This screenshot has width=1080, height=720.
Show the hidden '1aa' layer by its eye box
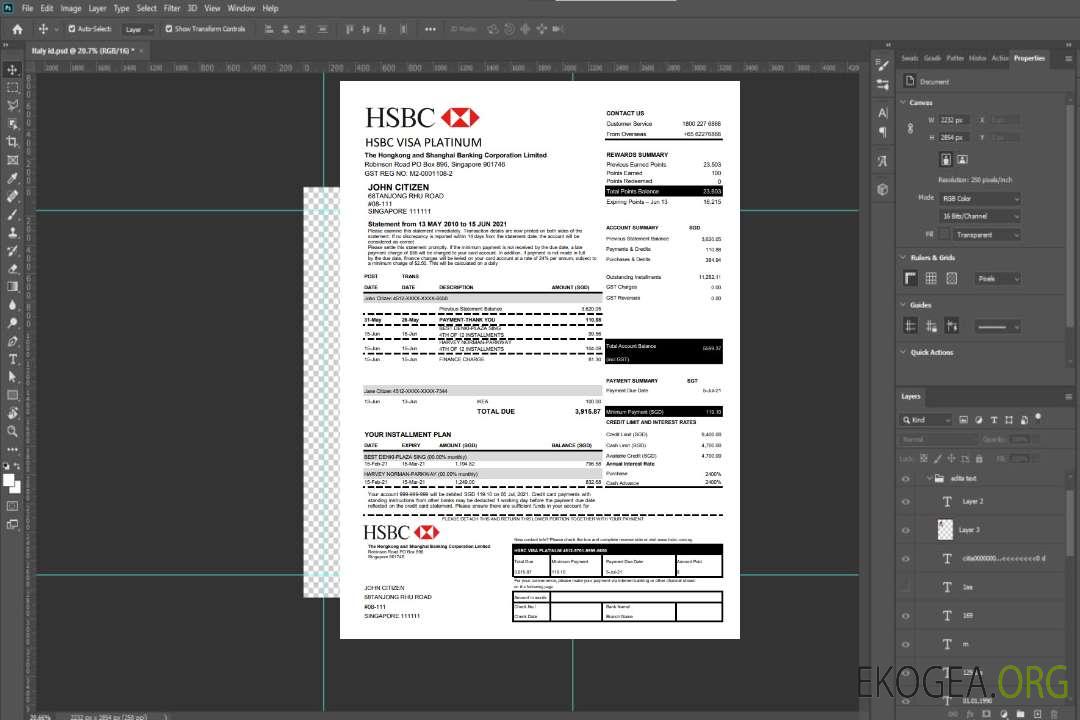tap(906, 587)
